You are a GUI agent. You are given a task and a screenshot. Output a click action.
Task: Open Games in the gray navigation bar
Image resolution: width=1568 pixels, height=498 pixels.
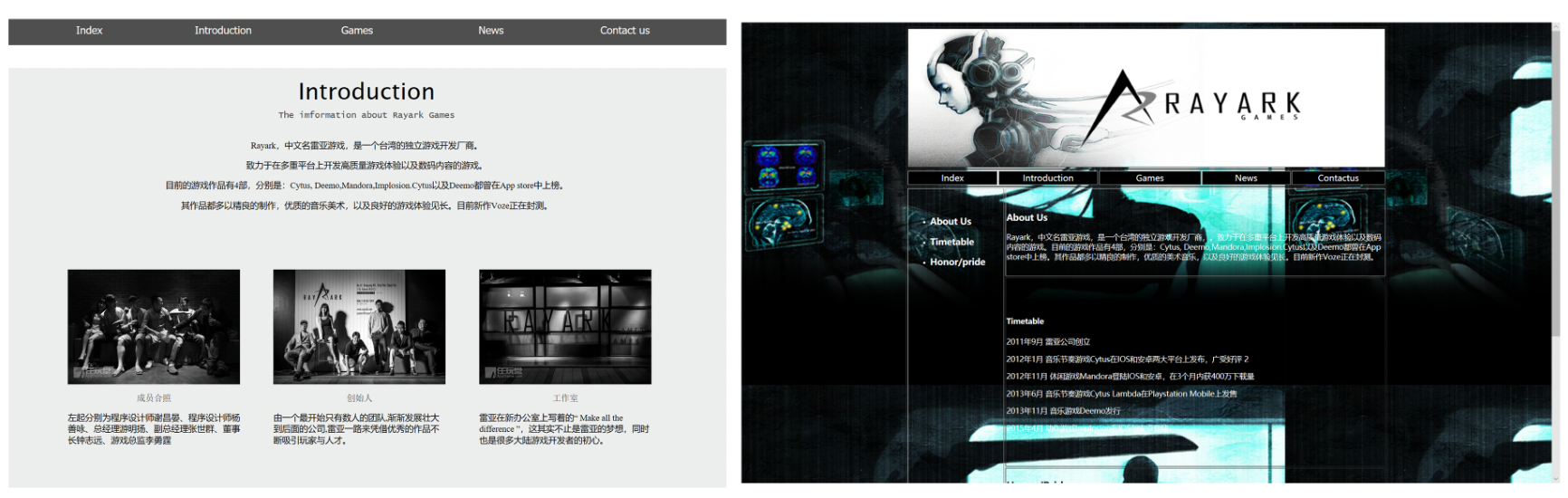pos(357,31)
